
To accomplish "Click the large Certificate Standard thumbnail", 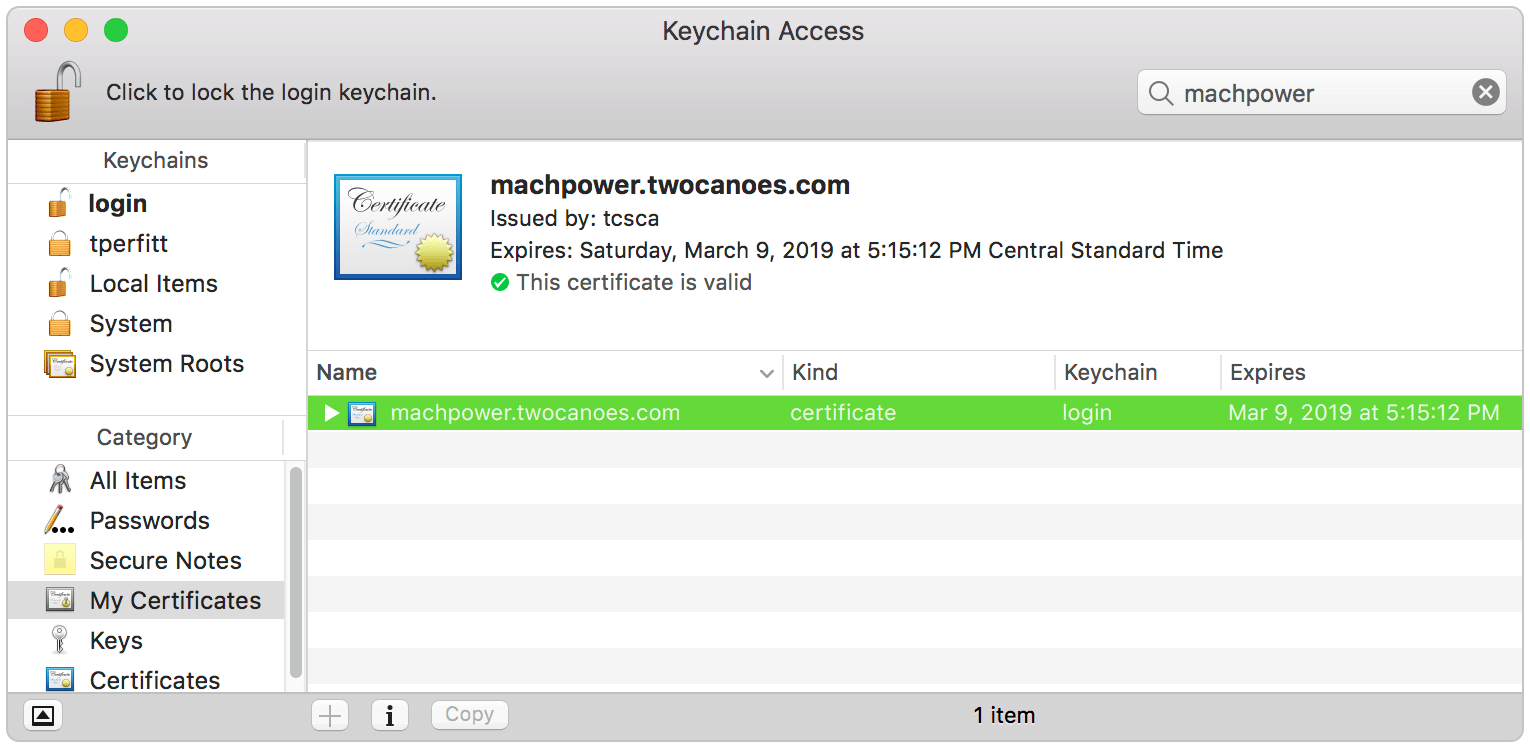I will pyautogui.click(x=398, y=227).
